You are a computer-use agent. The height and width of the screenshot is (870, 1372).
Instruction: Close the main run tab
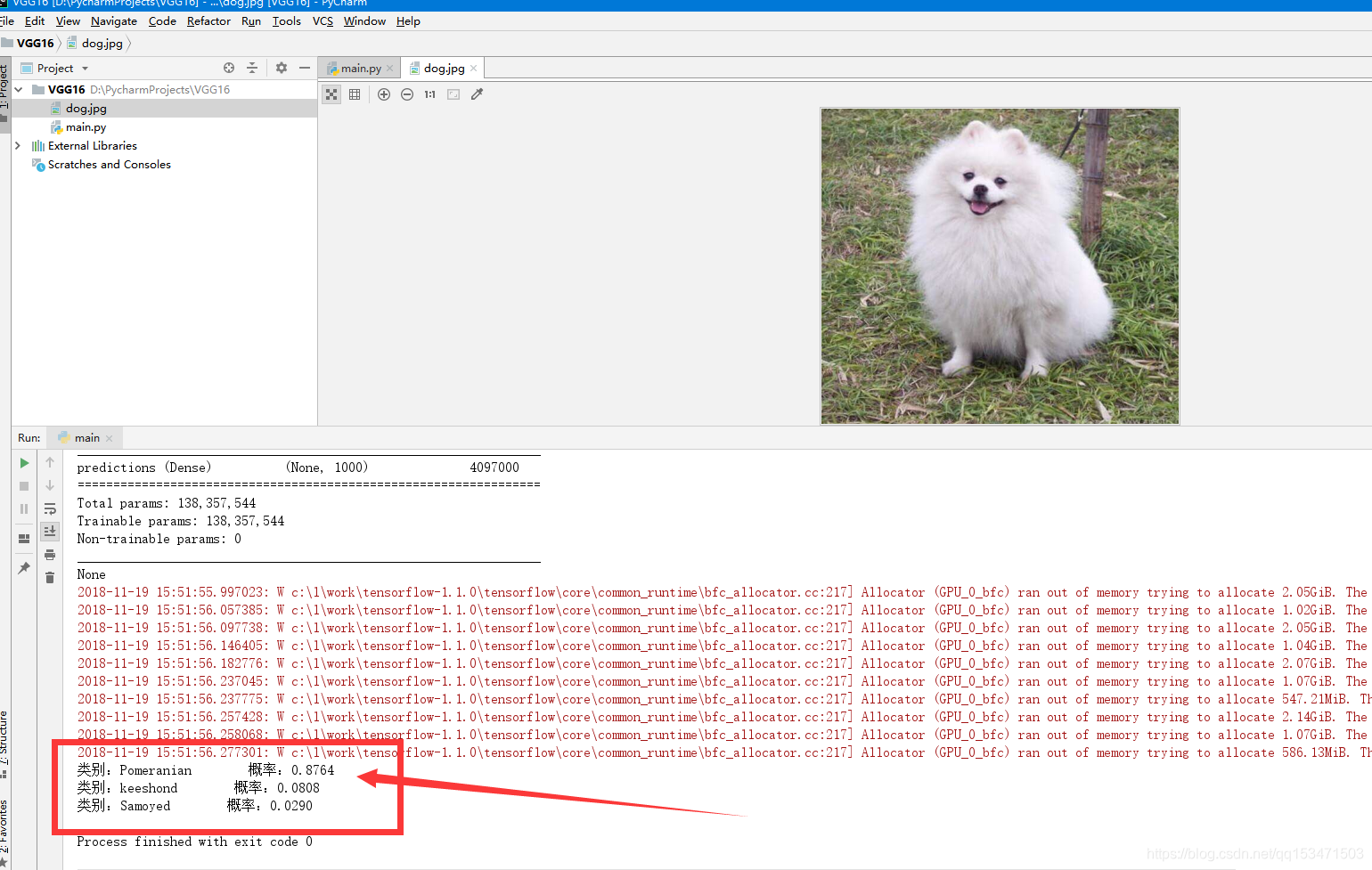click(x=109, y=438)
